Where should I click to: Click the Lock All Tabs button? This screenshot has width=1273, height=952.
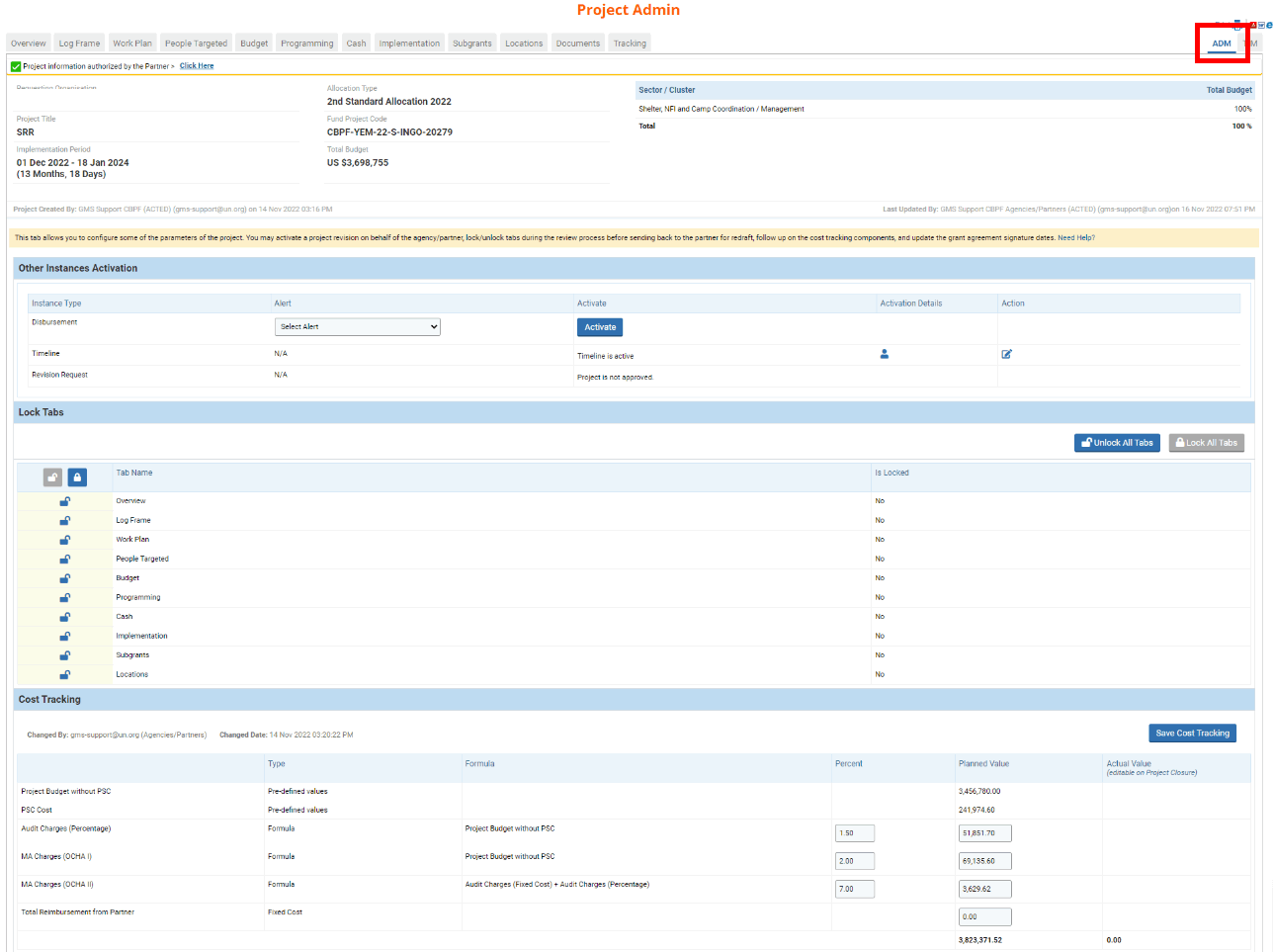[x=1207, y=443]
